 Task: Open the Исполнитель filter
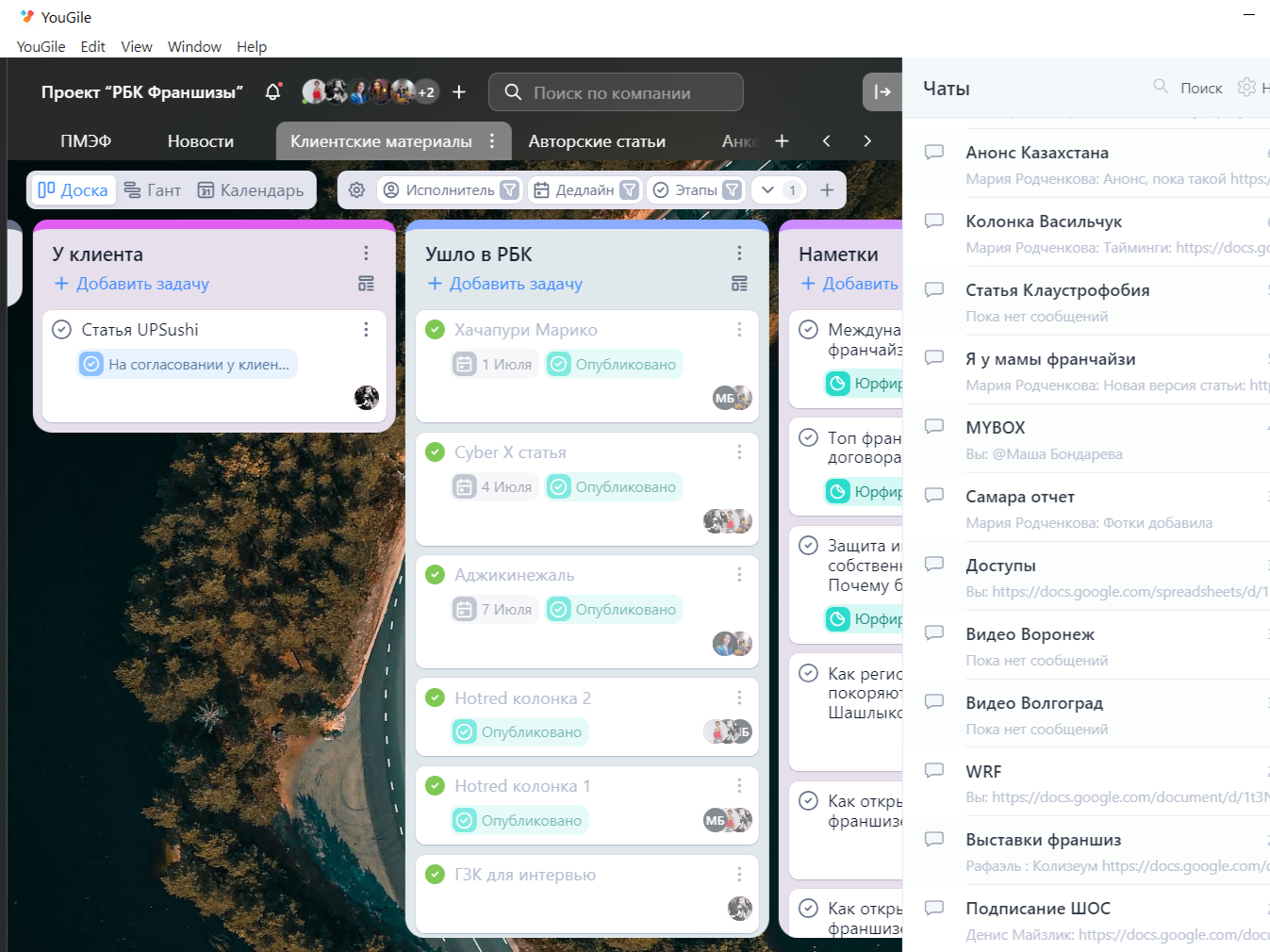[x=450, y=189]
